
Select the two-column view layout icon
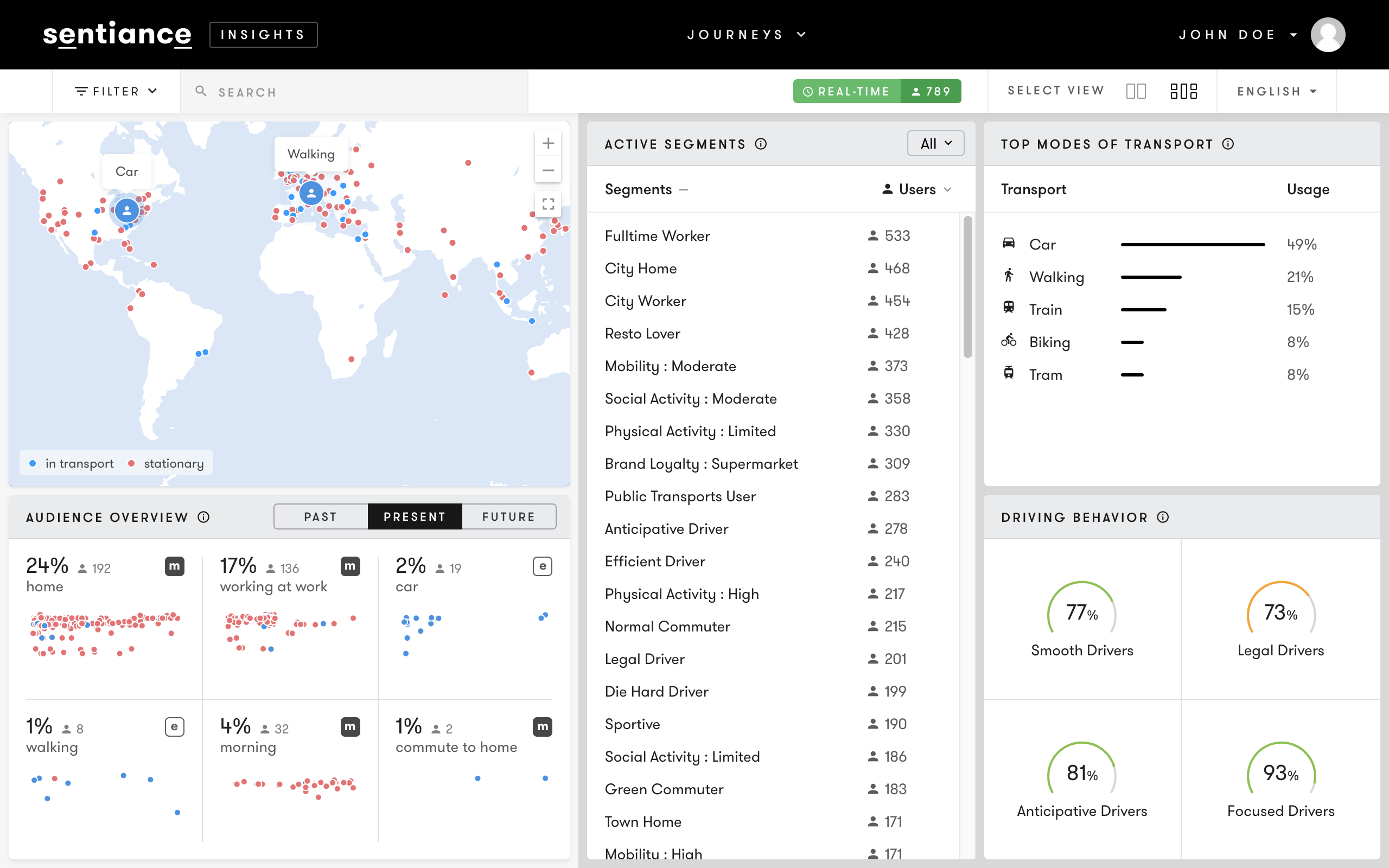pyautogui.click(x=1136, y=91)
